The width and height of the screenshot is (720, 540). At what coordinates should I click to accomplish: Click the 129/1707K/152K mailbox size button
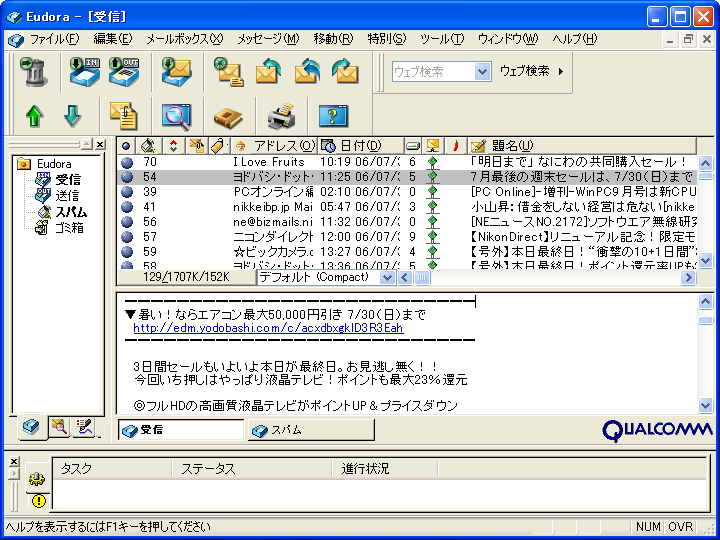[x=186, y=277]
